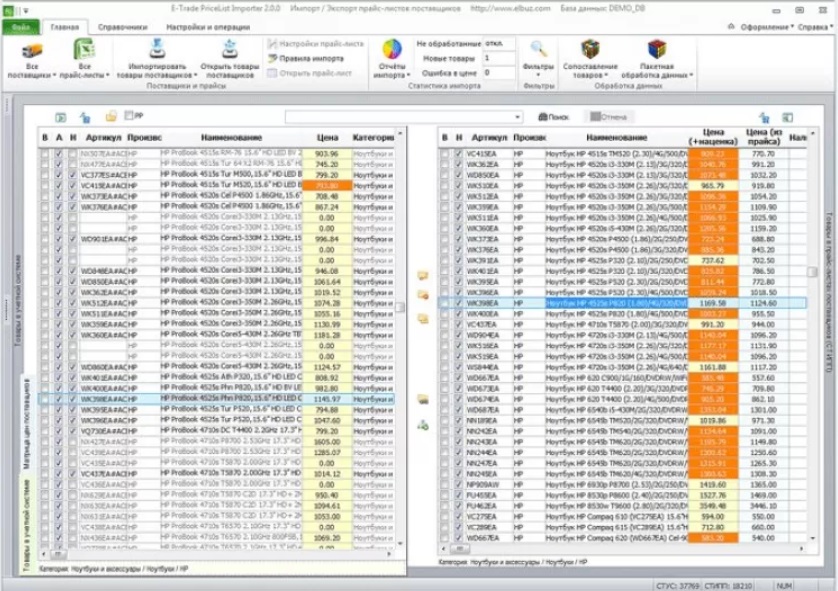Click "Открыть товары поставщиков" icon
The width and height of the screenshot is (838, 591).
pyautogui.click(x=229, y=52)
